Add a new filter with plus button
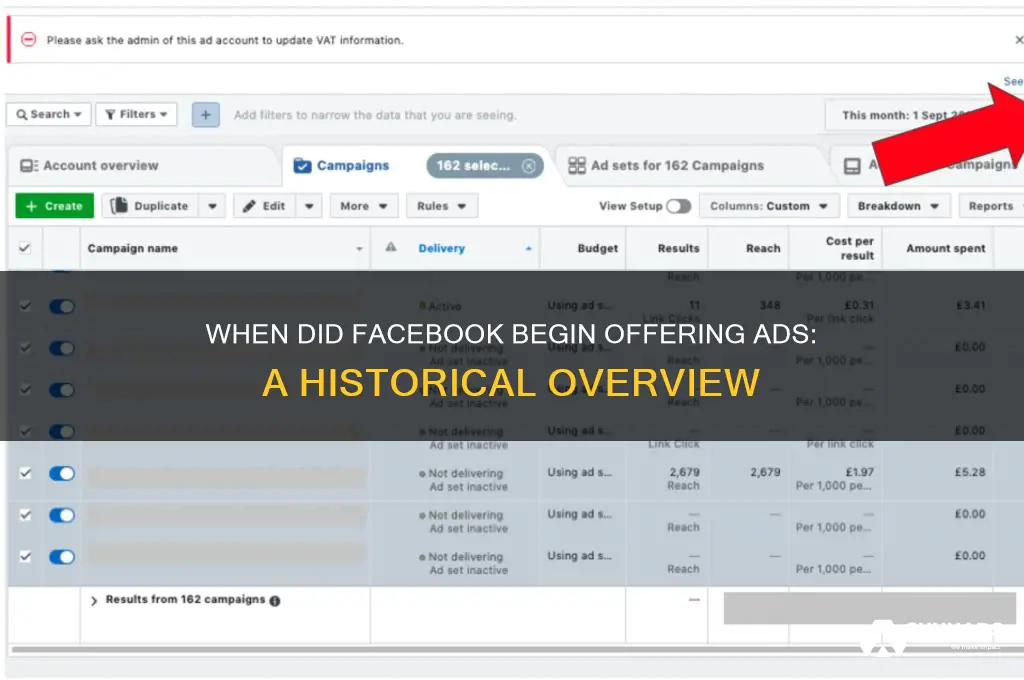The width and height of the screenshot is (1024, 680). click(x=206, y=115)
